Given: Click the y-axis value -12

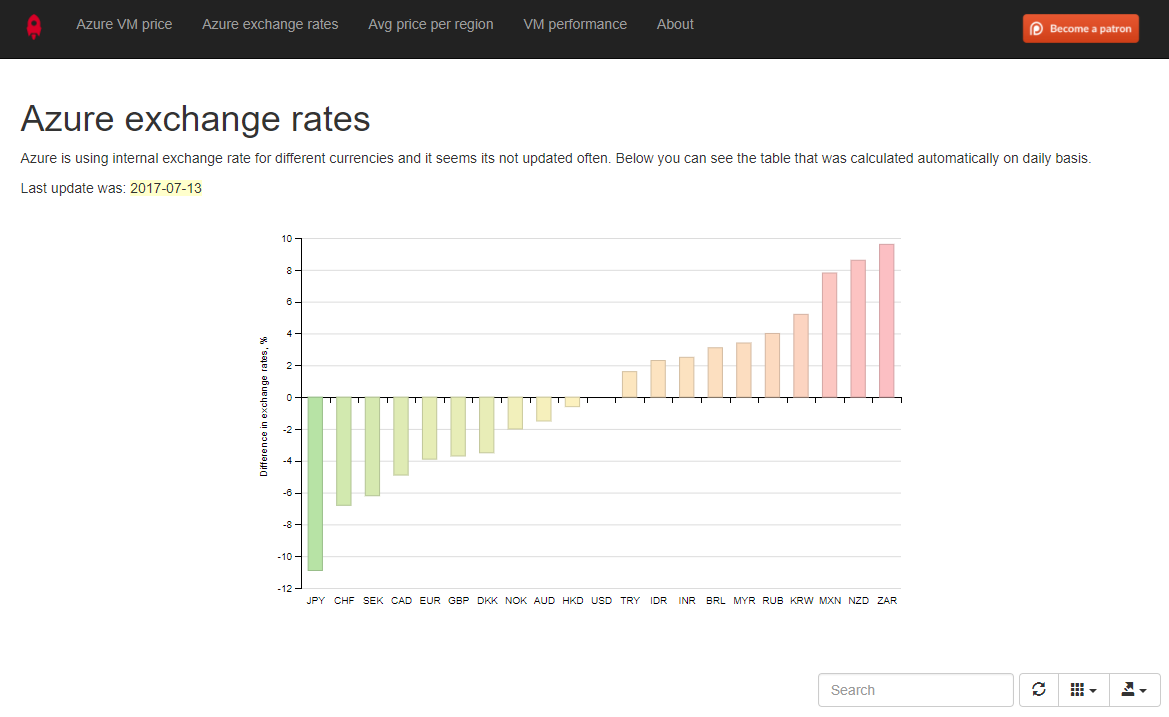Looking at the screenshot, I should [285, 589].
